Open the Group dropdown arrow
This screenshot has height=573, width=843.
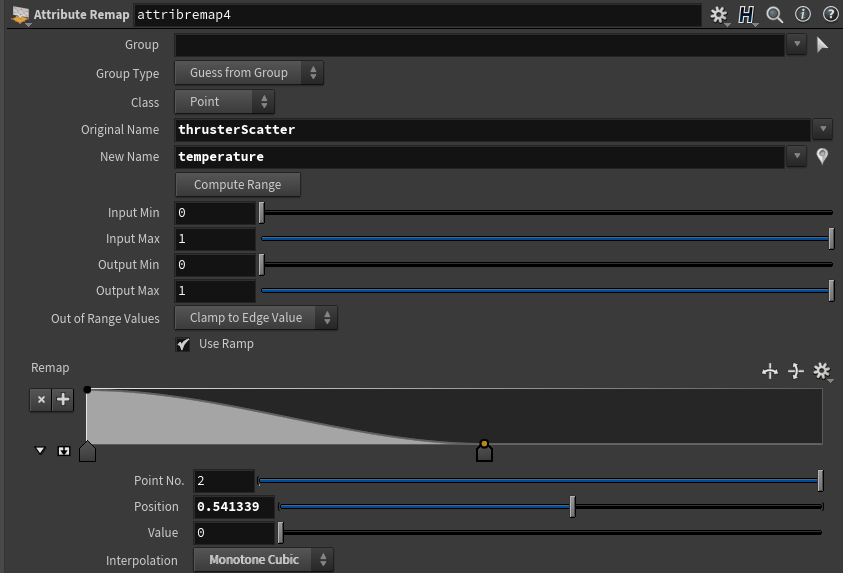point(797,44)
